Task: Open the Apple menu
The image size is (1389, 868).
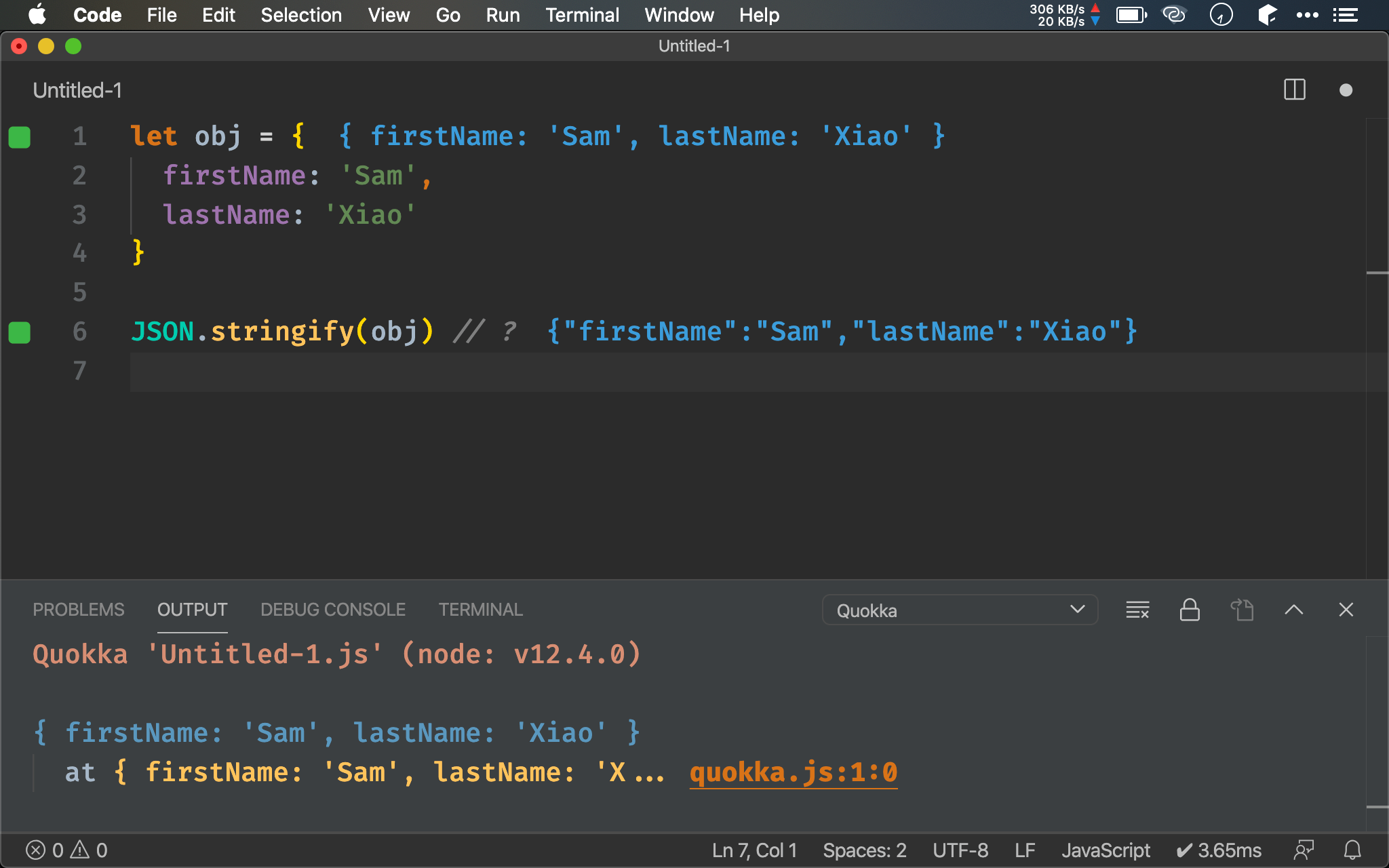Action: pyautogui.click(x=37, y=15)
